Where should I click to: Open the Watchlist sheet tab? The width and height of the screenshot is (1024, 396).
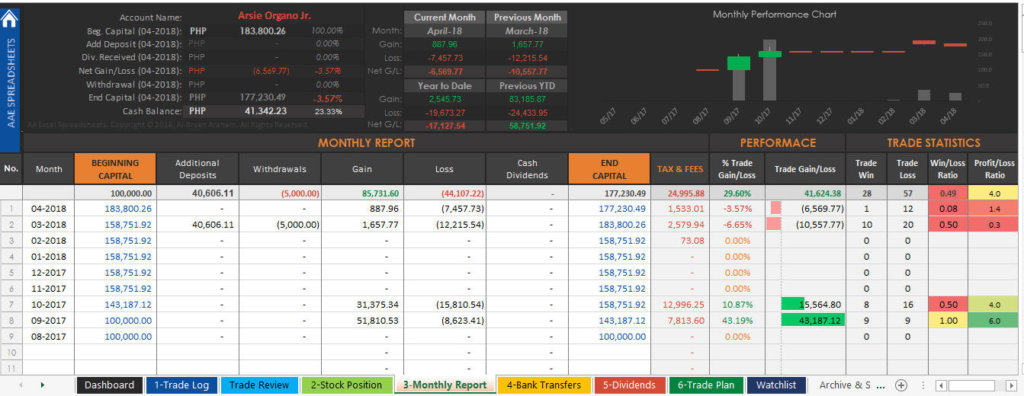coord(776,386)
